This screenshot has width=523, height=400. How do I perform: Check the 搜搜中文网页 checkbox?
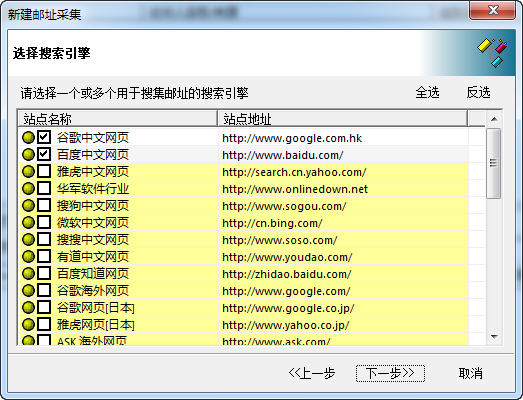coord(44,239)
